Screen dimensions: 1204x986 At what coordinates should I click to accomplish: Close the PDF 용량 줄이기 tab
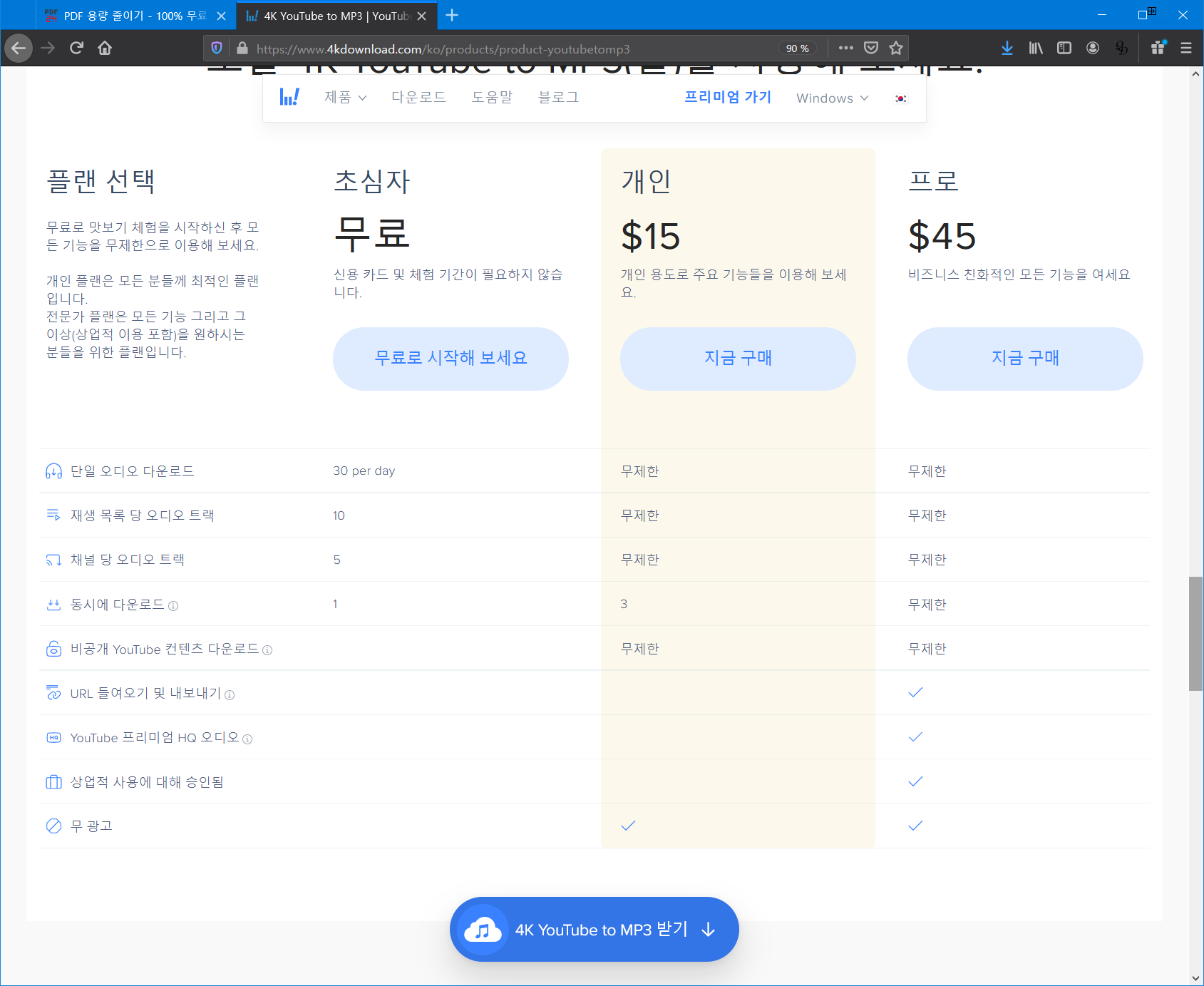pos(222,16)
